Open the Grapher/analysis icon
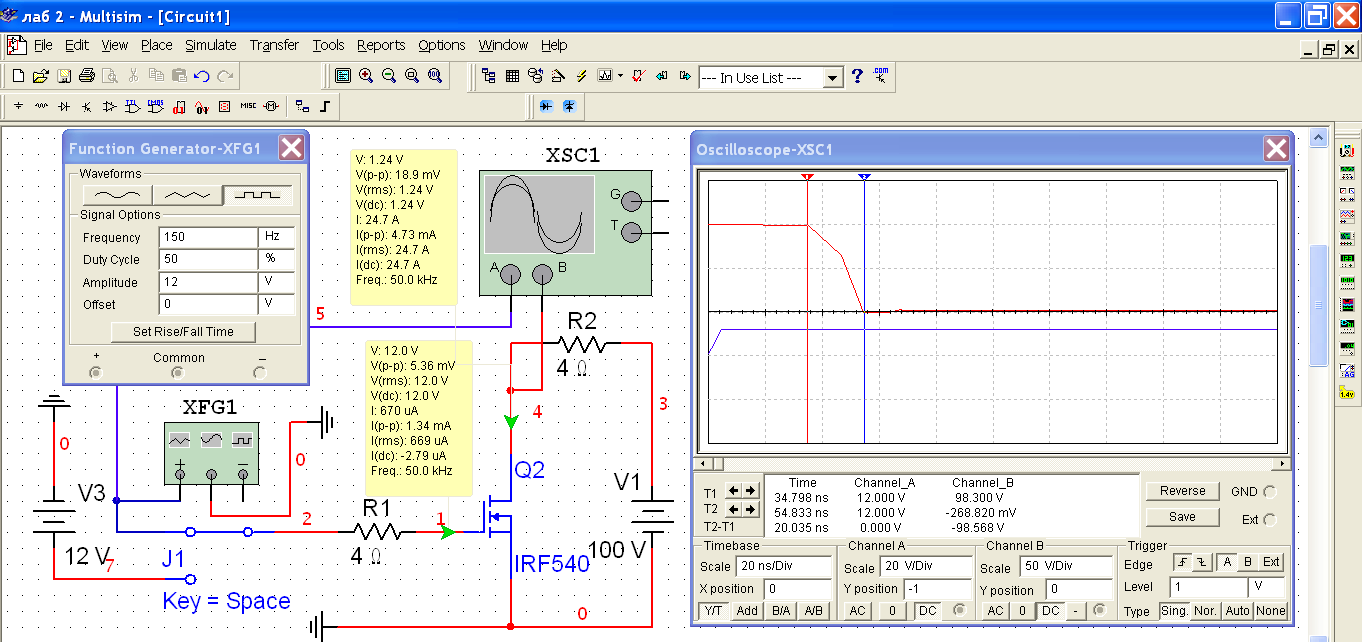The image size is (1362, 642). [x=605, y=76]
